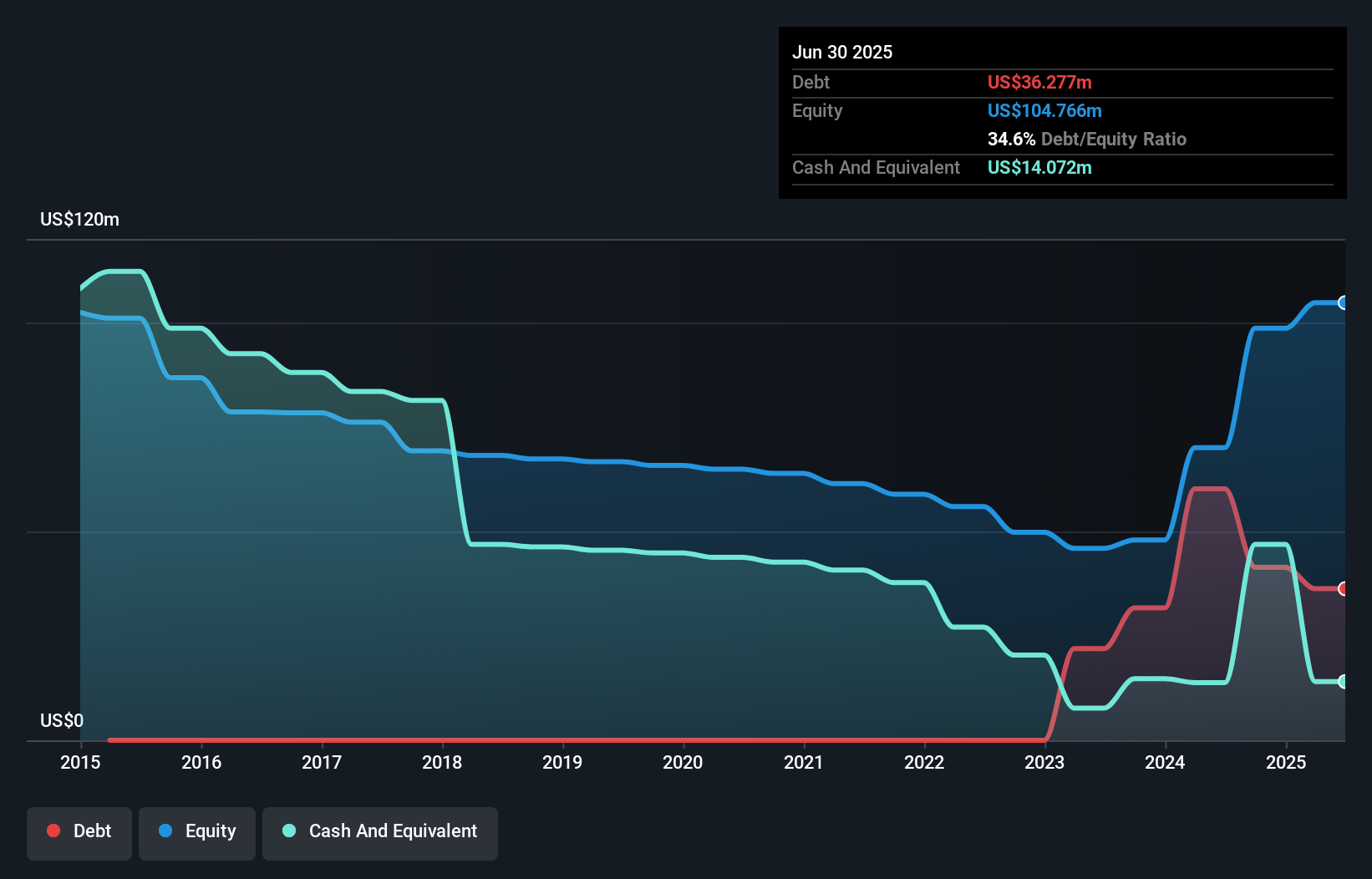Open details for the Debt/Equity Ratio row
The height and width of the screenshot is (879, 1372).
tap(1086, 139)
